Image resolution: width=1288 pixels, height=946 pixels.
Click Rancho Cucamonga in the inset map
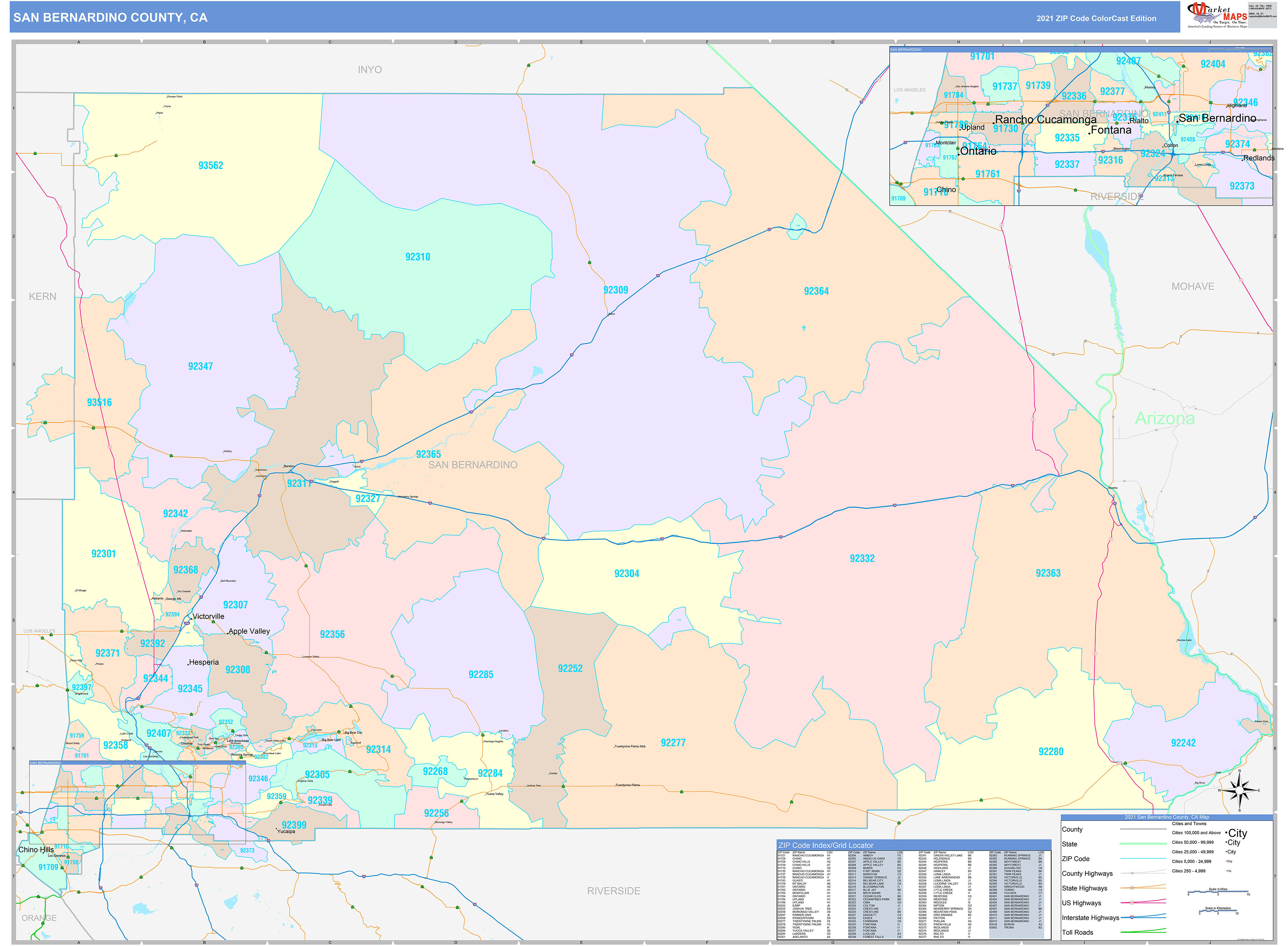click(1045, 119)
